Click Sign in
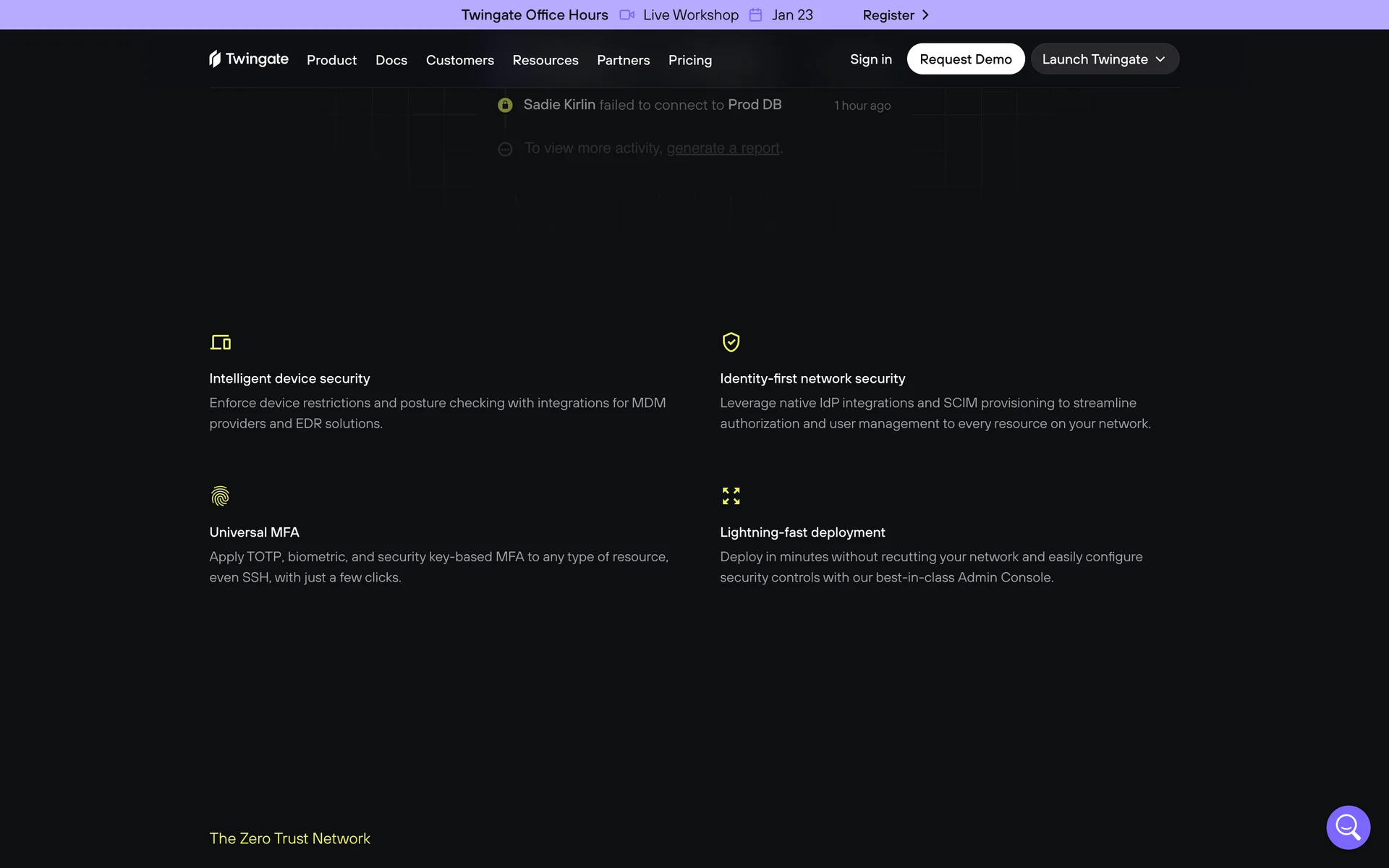Viewport: 1389px width, 868px height. coord(870,59)
